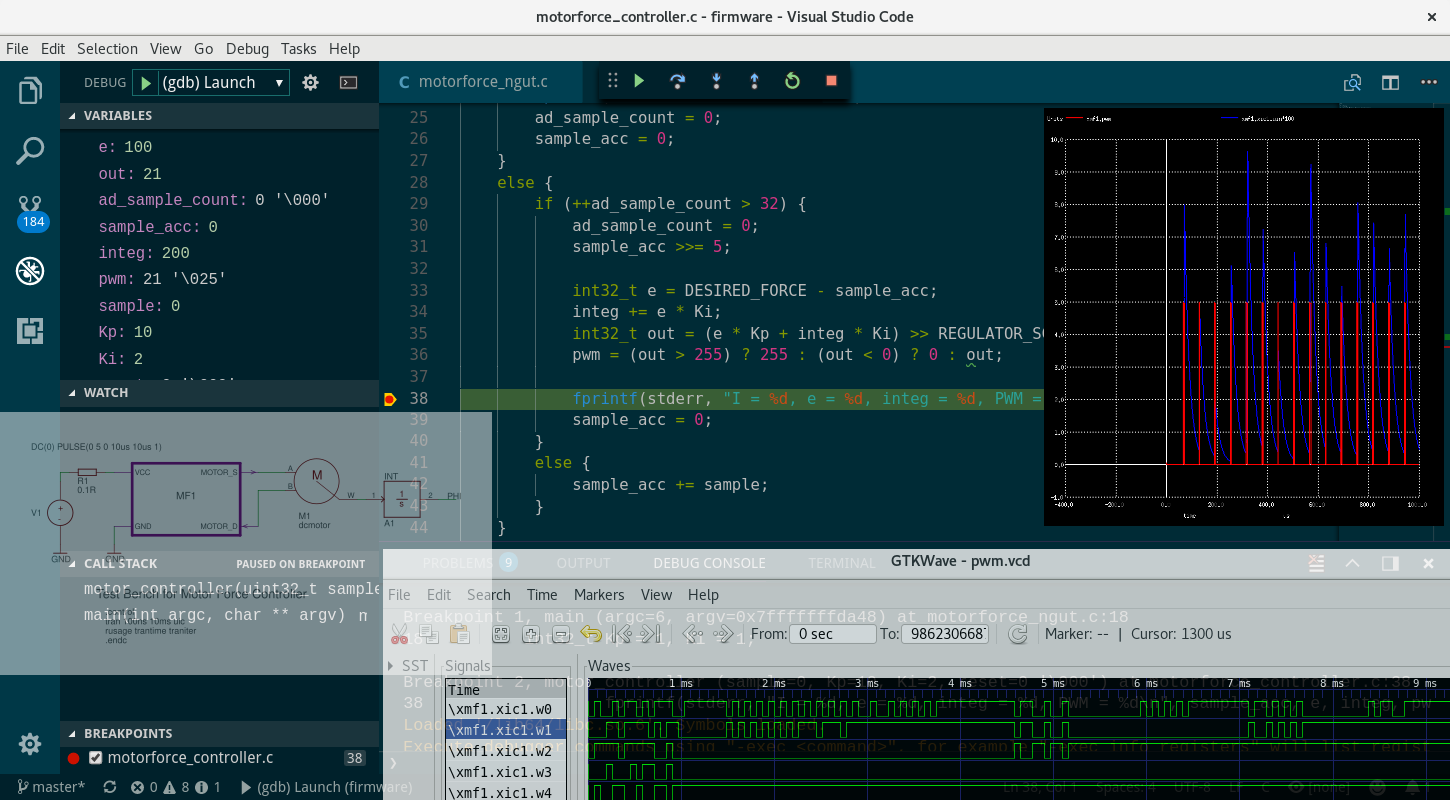This screenshot has height=800, width=1450.
Task: Open launch.json via debug gear icon
Action: pyautogui.click(x=311, y=83)
